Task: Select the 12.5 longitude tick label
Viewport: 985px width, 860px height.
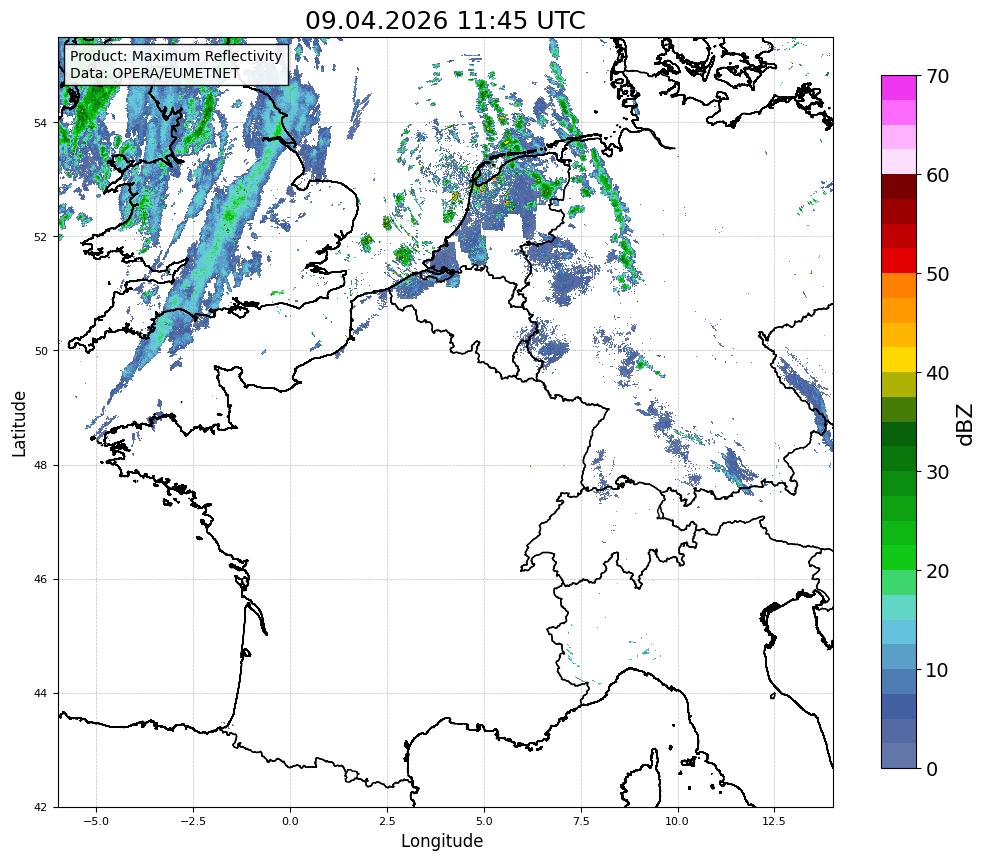Action: (x=774, y=821)
